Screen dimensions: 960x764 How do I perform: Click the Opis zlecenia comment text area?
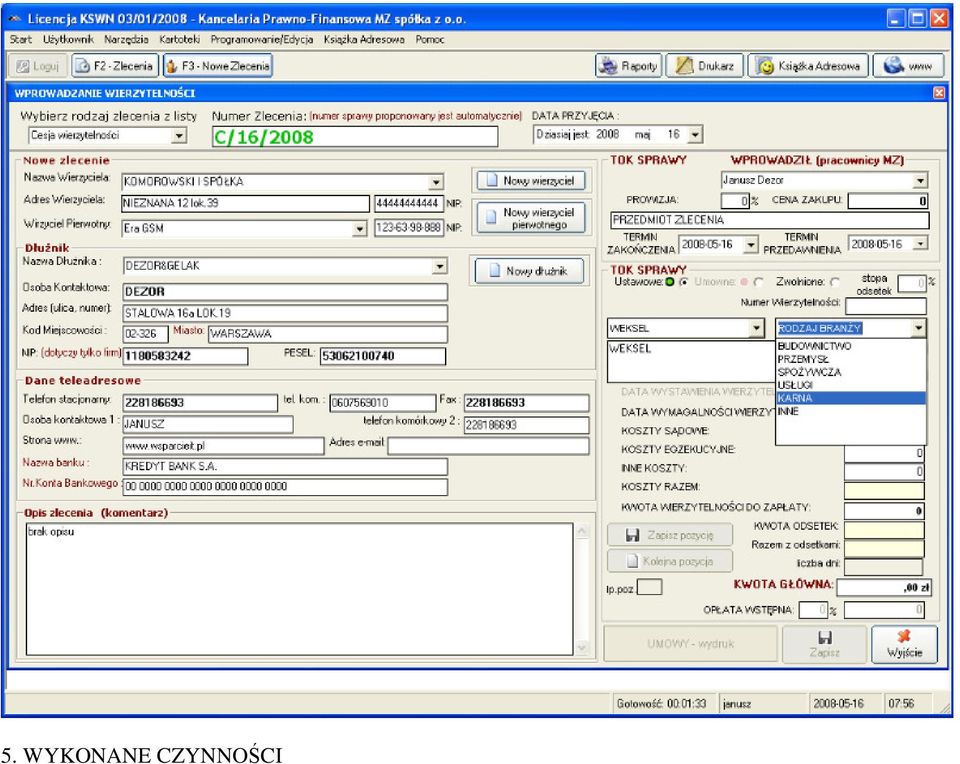click(x=299, y=589)
